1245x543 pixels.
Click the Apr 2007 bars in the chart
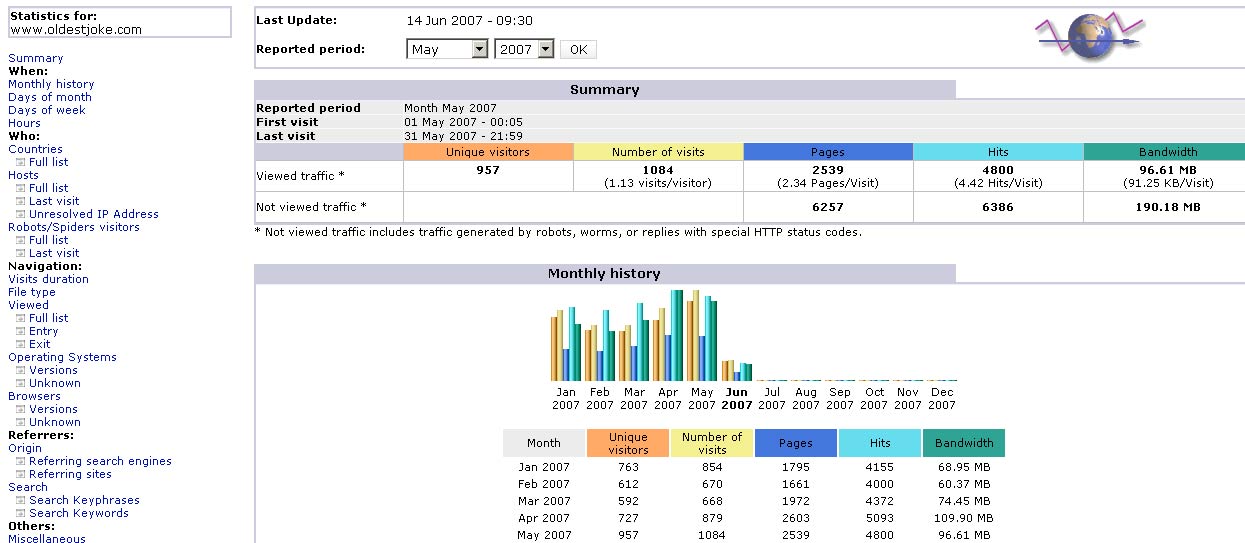tap(668, 335)
